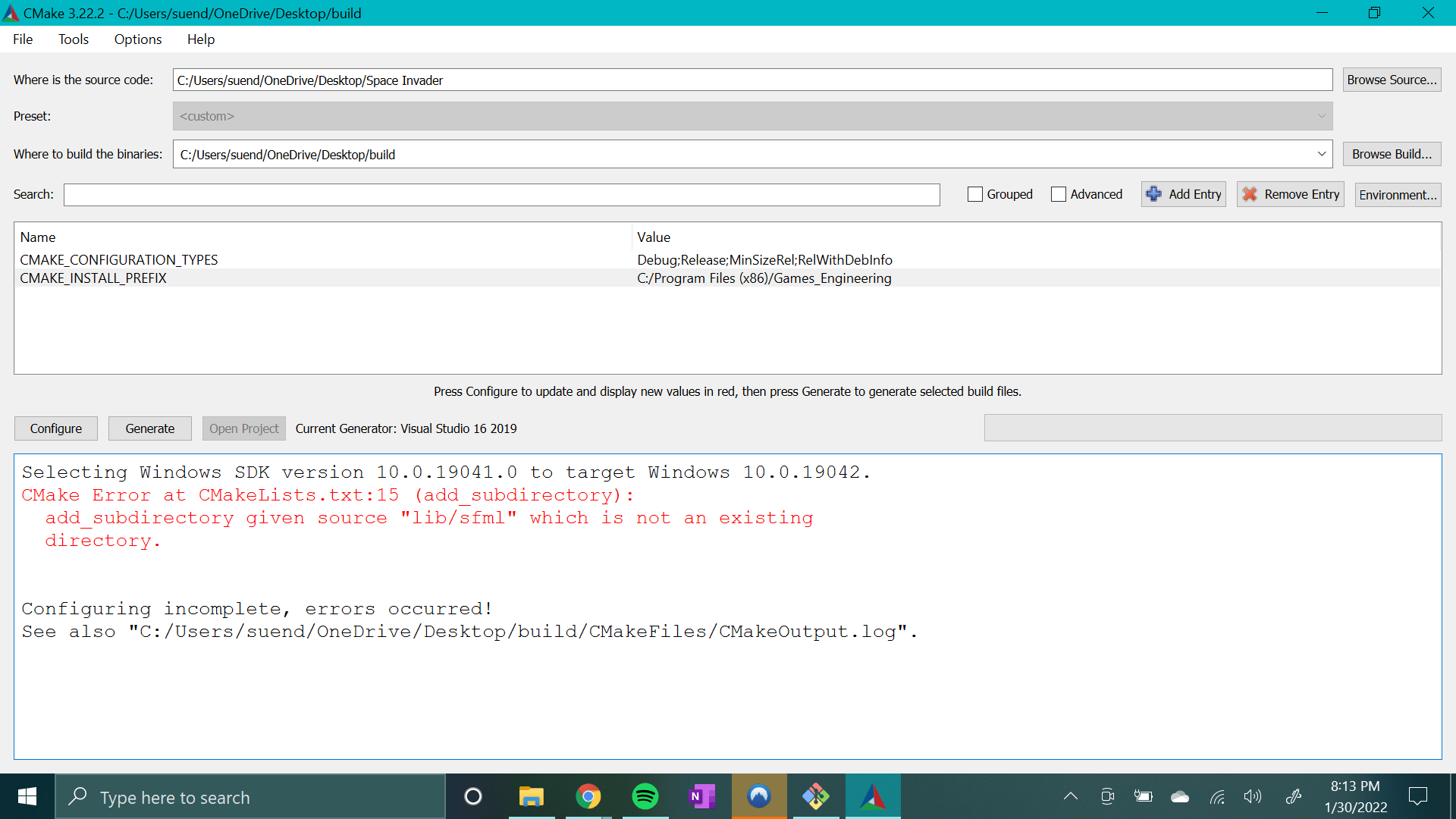The height and width of the screenshot is (819, 1456).
Task: Open Google Chrome from the taskbar
Action: coord(588,796)
